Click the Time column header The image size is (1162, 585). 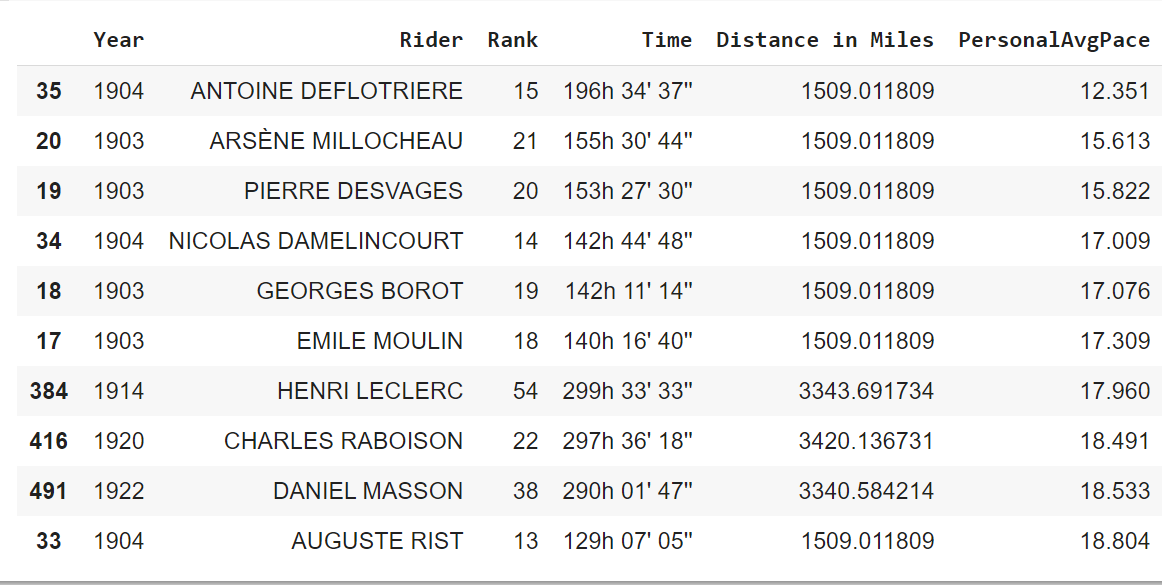point(667,41)
